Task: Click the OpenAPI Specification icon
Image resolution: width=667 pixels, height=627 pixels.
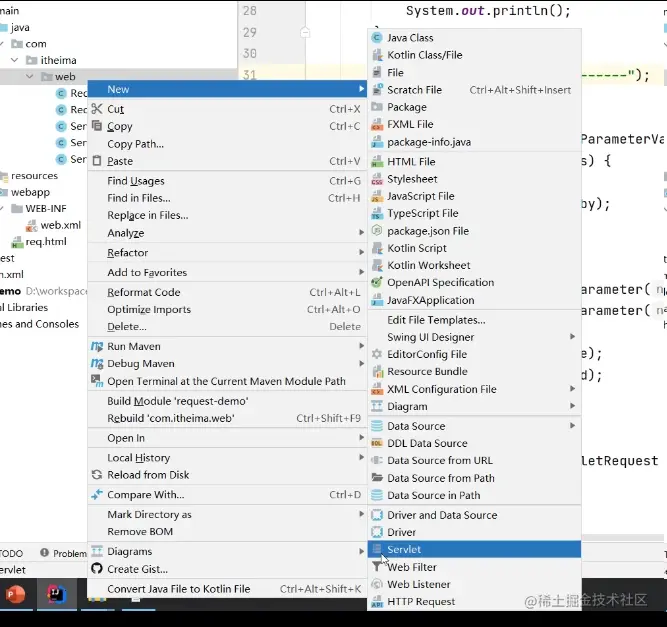Action: pyautogui.click(x=377, y=282)
